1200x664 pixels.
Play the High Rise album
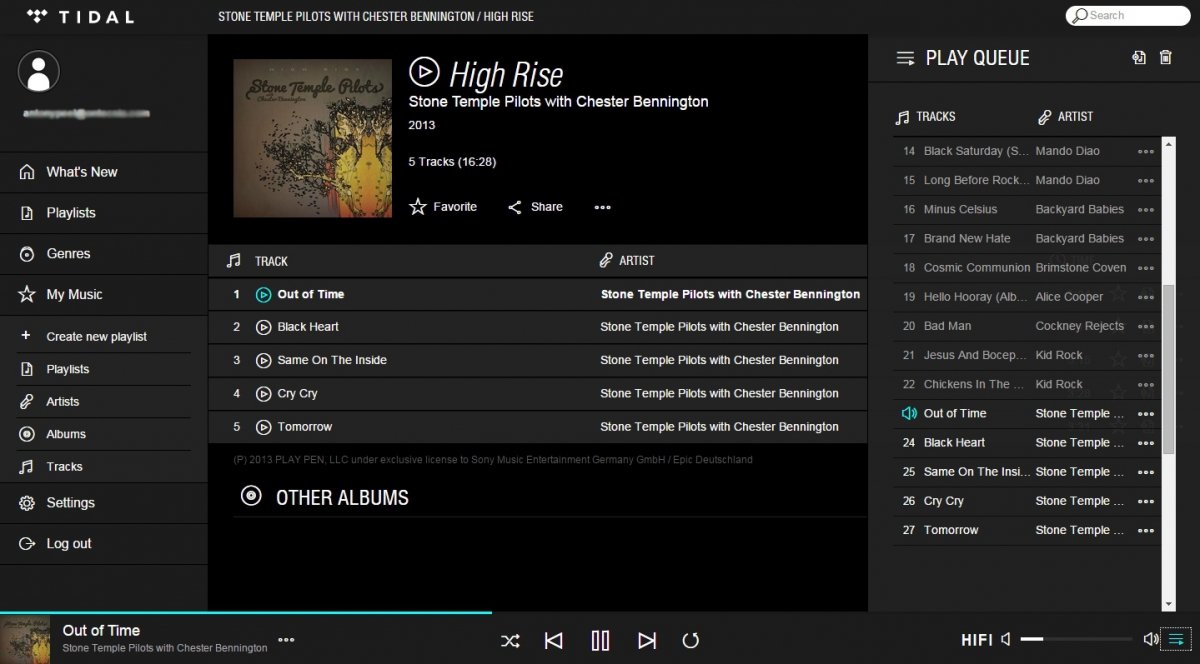click(x=424, y=71)
